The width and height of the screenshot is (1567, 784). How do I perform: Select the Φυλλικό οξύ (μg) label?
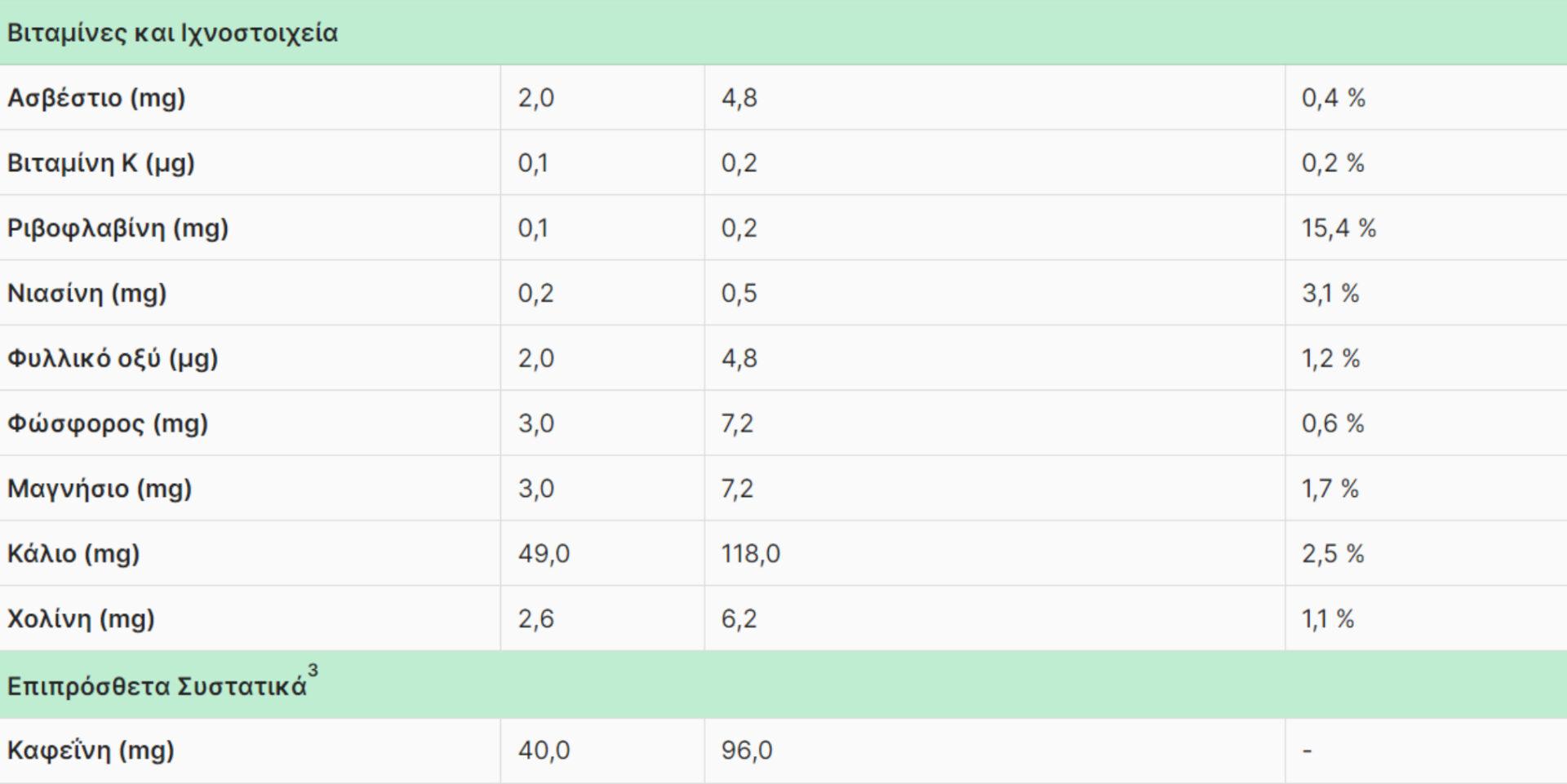pyautogui.click(x=113, y=359)
